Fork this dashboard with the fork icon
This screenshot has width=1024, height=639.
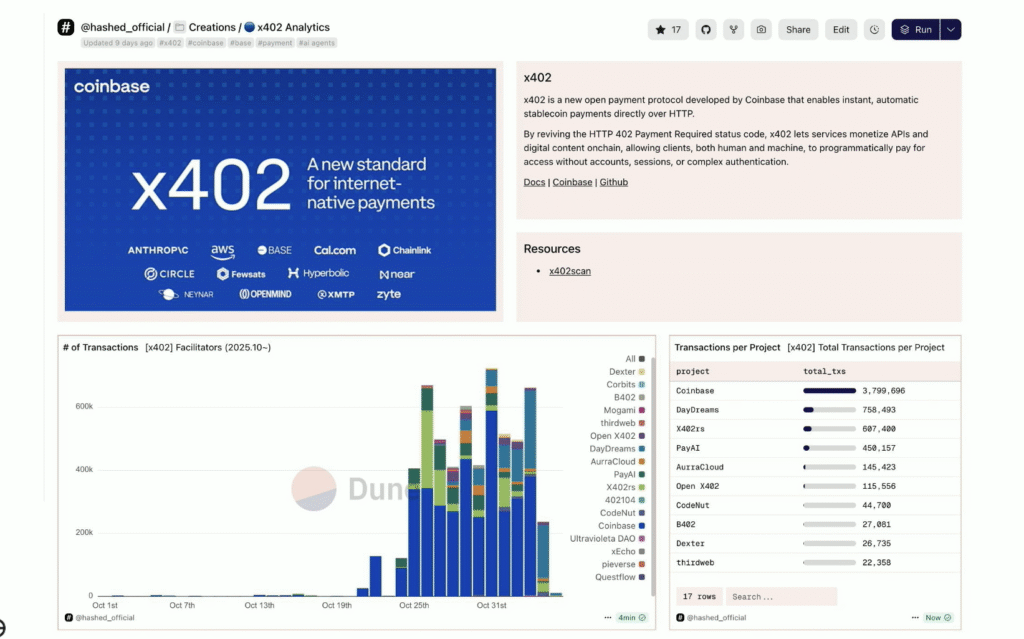[x=733, y=30]
